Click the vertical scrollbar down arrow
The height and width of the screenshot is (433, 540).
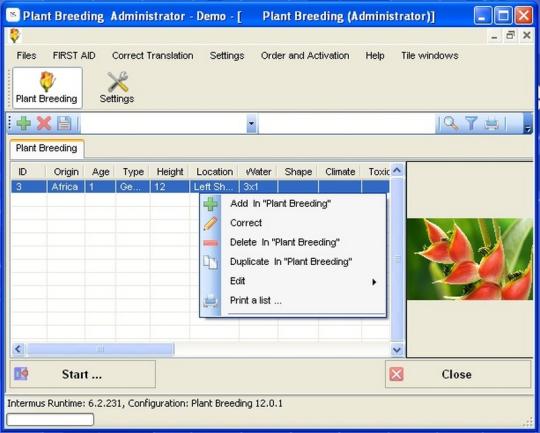(397, 350)
